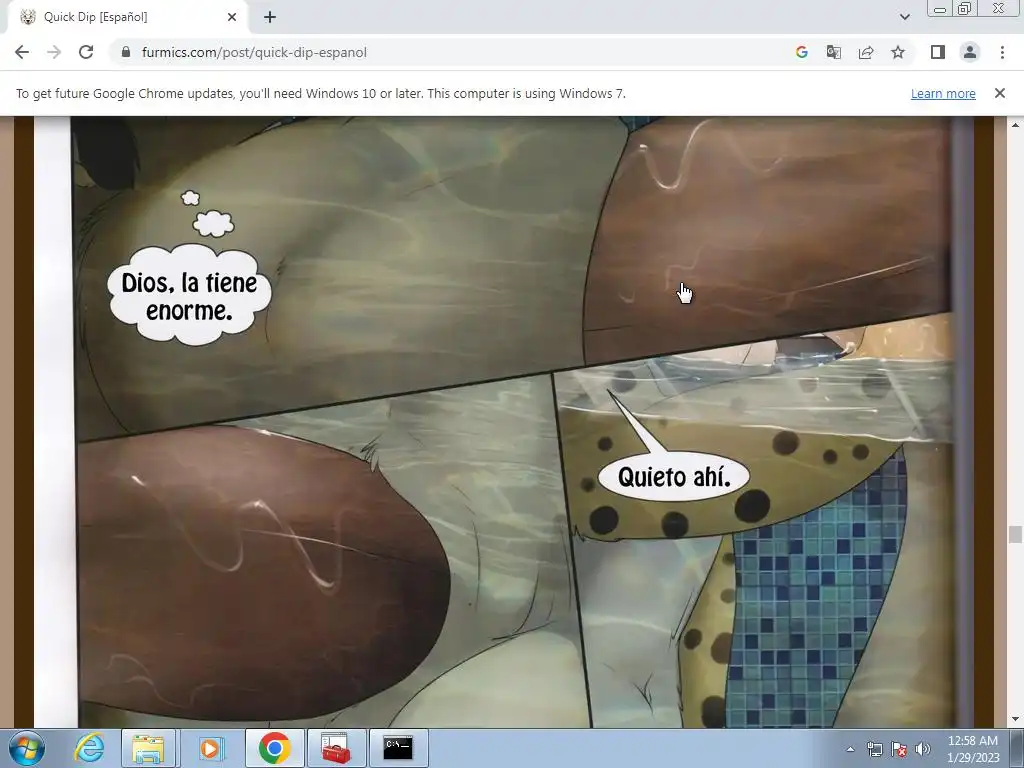Viewport: 1024px width, 768px height.
Task: Open File Explorer from taskbar
Action: 148,748
